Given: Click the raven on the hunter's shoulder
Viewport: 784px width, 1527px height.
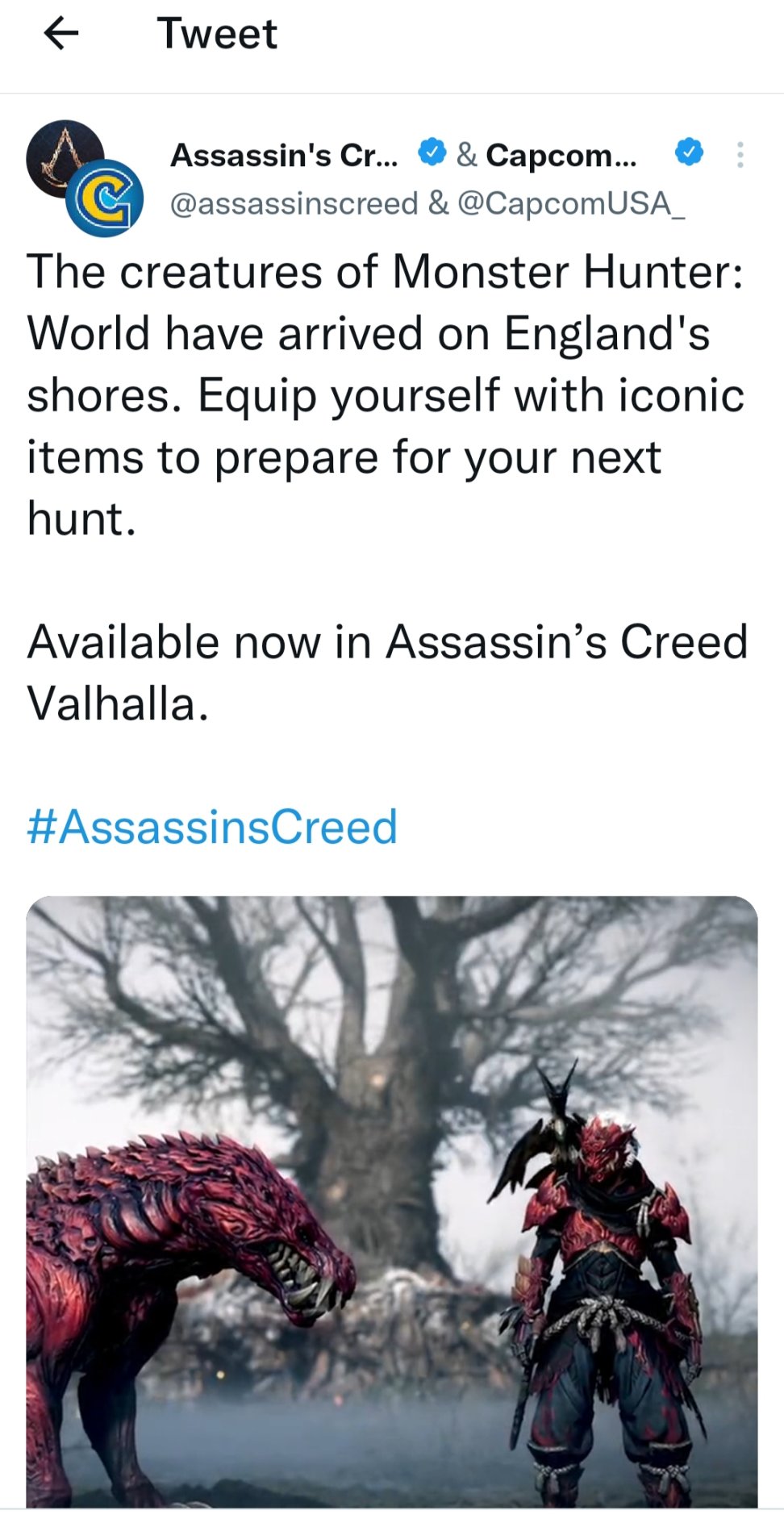Looking at the screenshot, I should pyautogui.click(x=548, y=1125).
